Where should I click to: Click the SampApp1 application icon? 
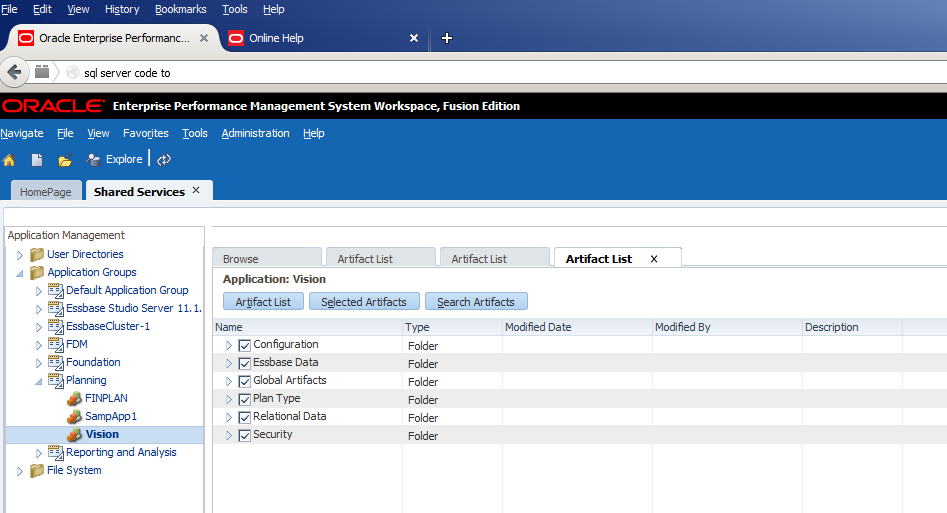[74, 417]
